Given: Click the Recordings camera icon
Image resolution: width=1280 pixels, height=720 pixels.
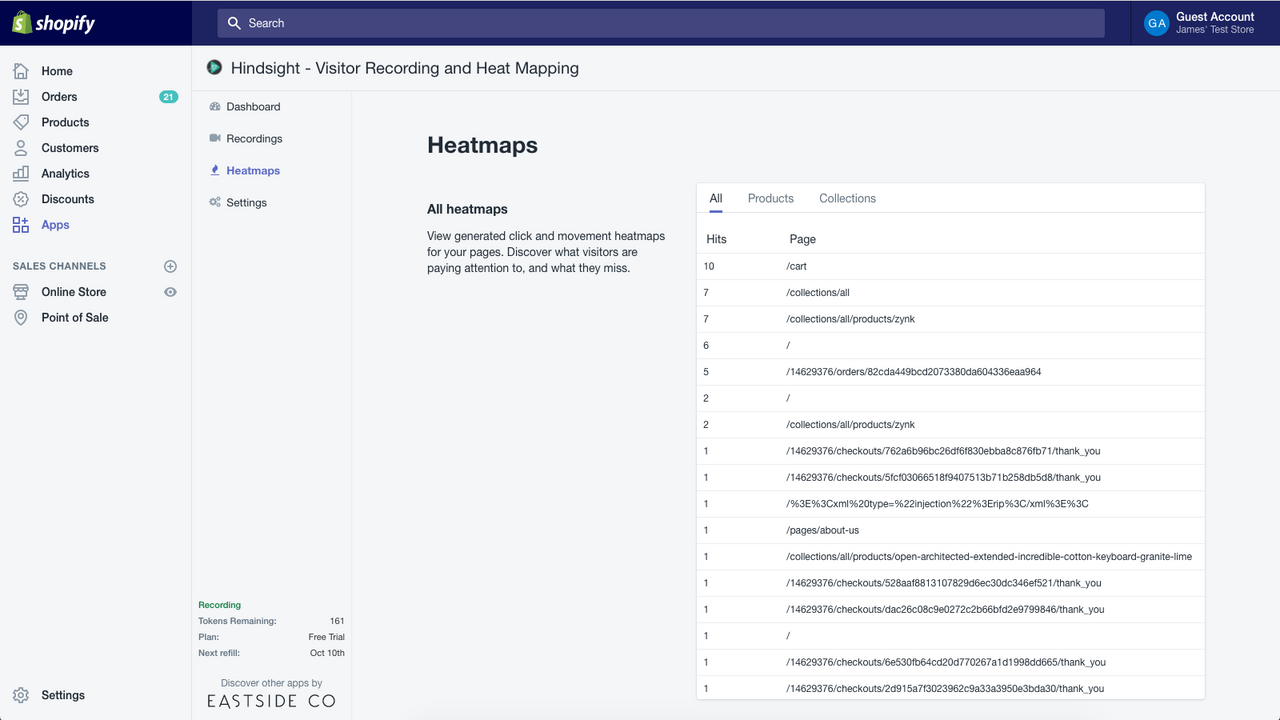Looking at the screenshot, I should (x=215, y=138).
